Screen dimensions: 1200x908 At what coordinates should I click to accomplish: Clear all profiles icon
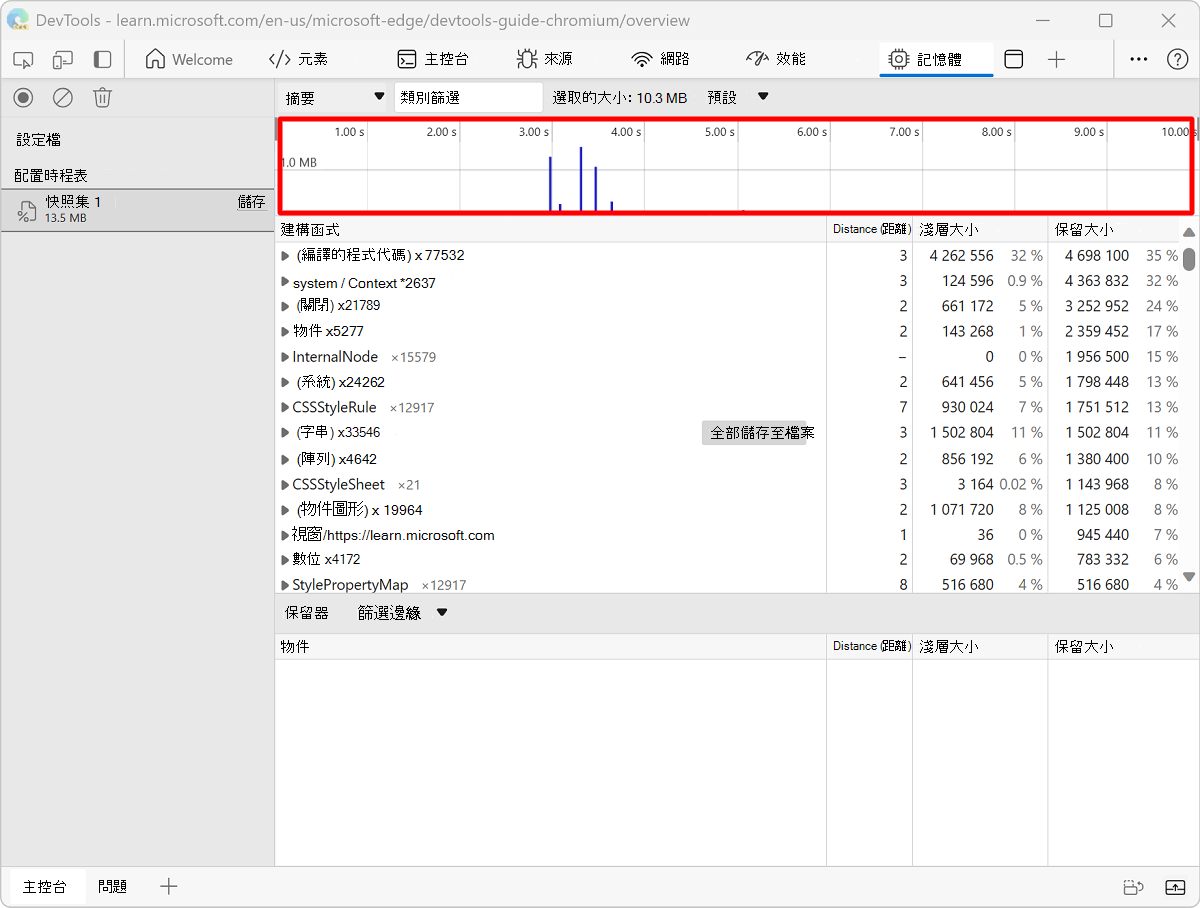coord(63,97)
